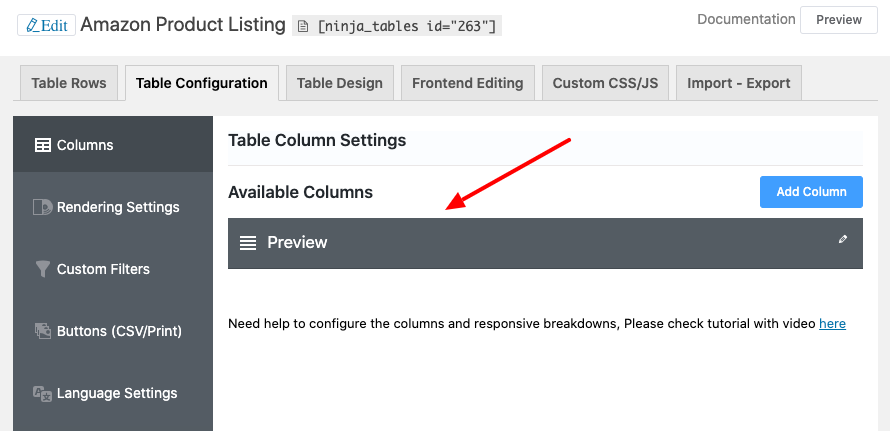The height and width of the screenshot is (431, 890).
Task: Follow the 'here' tutorial video link
Action: [x=832, y=324]
